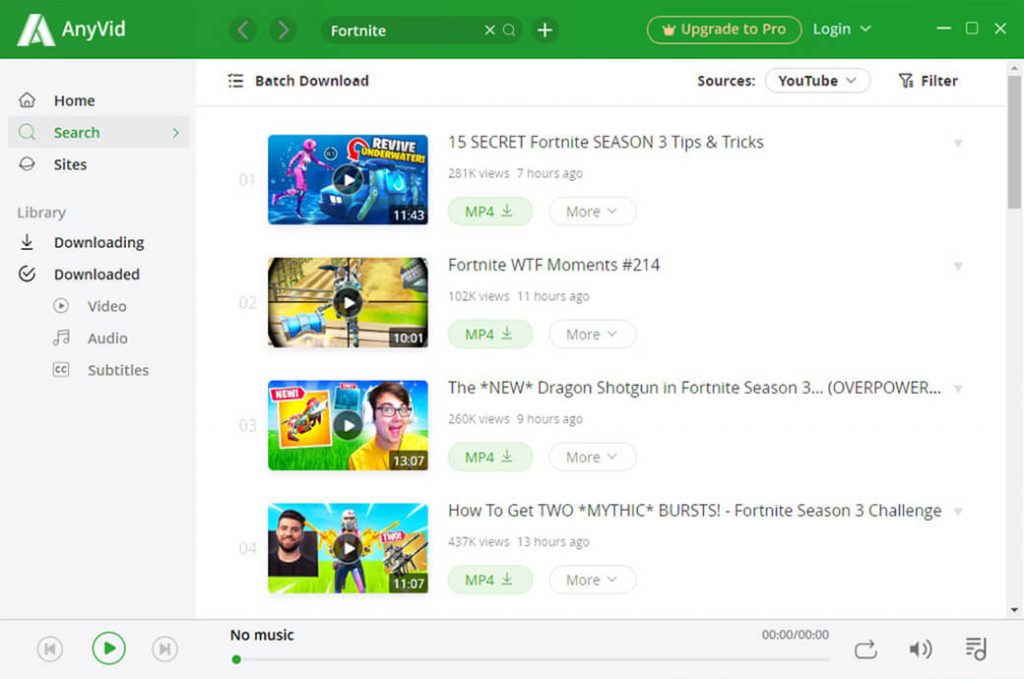Open a new tab with plus button
The height and width of the screenshot is (679, 1024).
[x=545, y=30]
